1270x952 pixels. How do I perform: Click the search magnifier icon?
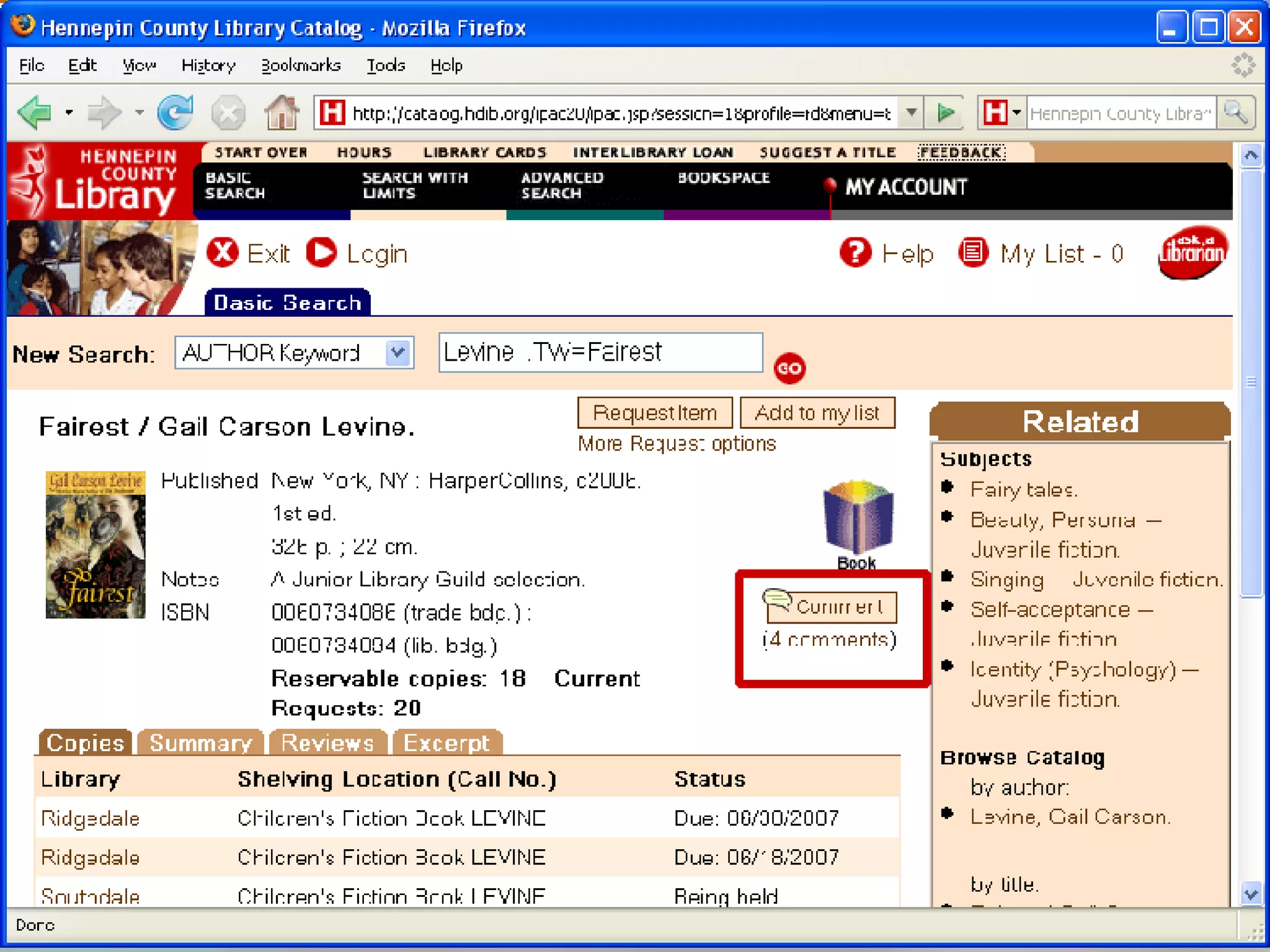1236,113
